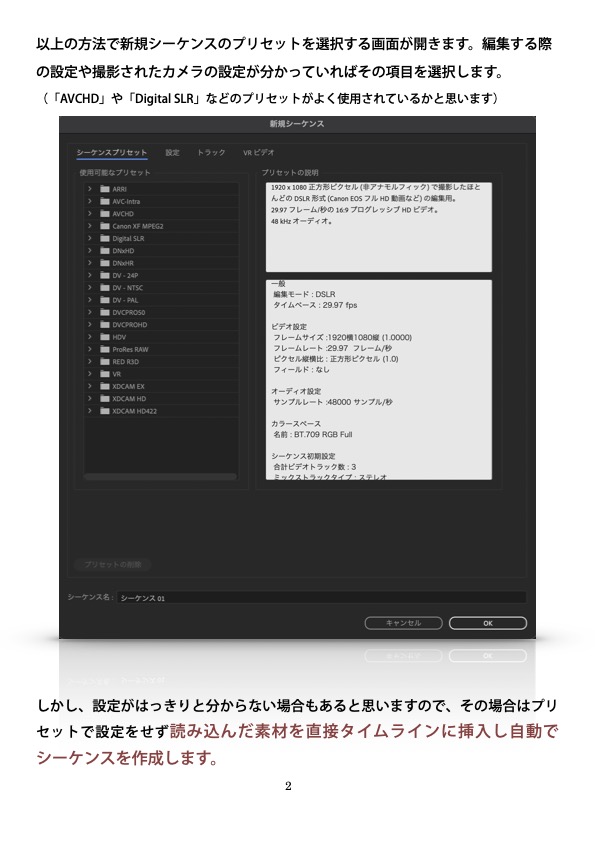
Task: Click the DV - 24P folder icon
Action: click(x=105, y=275)
